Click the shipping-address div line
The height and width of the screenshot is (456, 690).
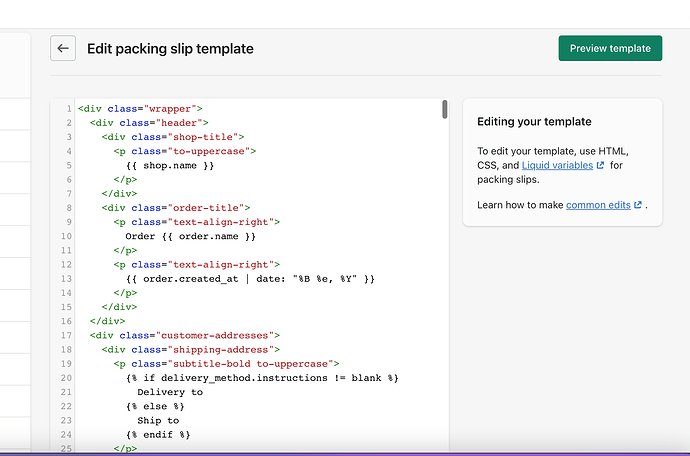(190, 350)
